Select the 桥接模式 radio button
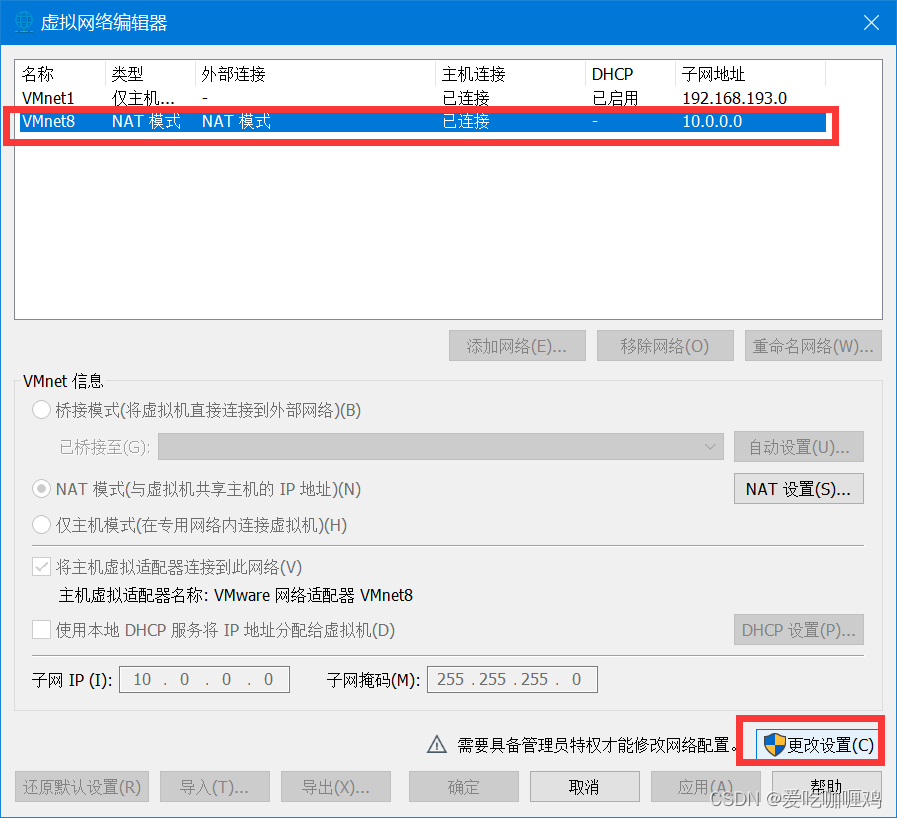Viewport: 897px width, 818px height. [x=41, y=410]
